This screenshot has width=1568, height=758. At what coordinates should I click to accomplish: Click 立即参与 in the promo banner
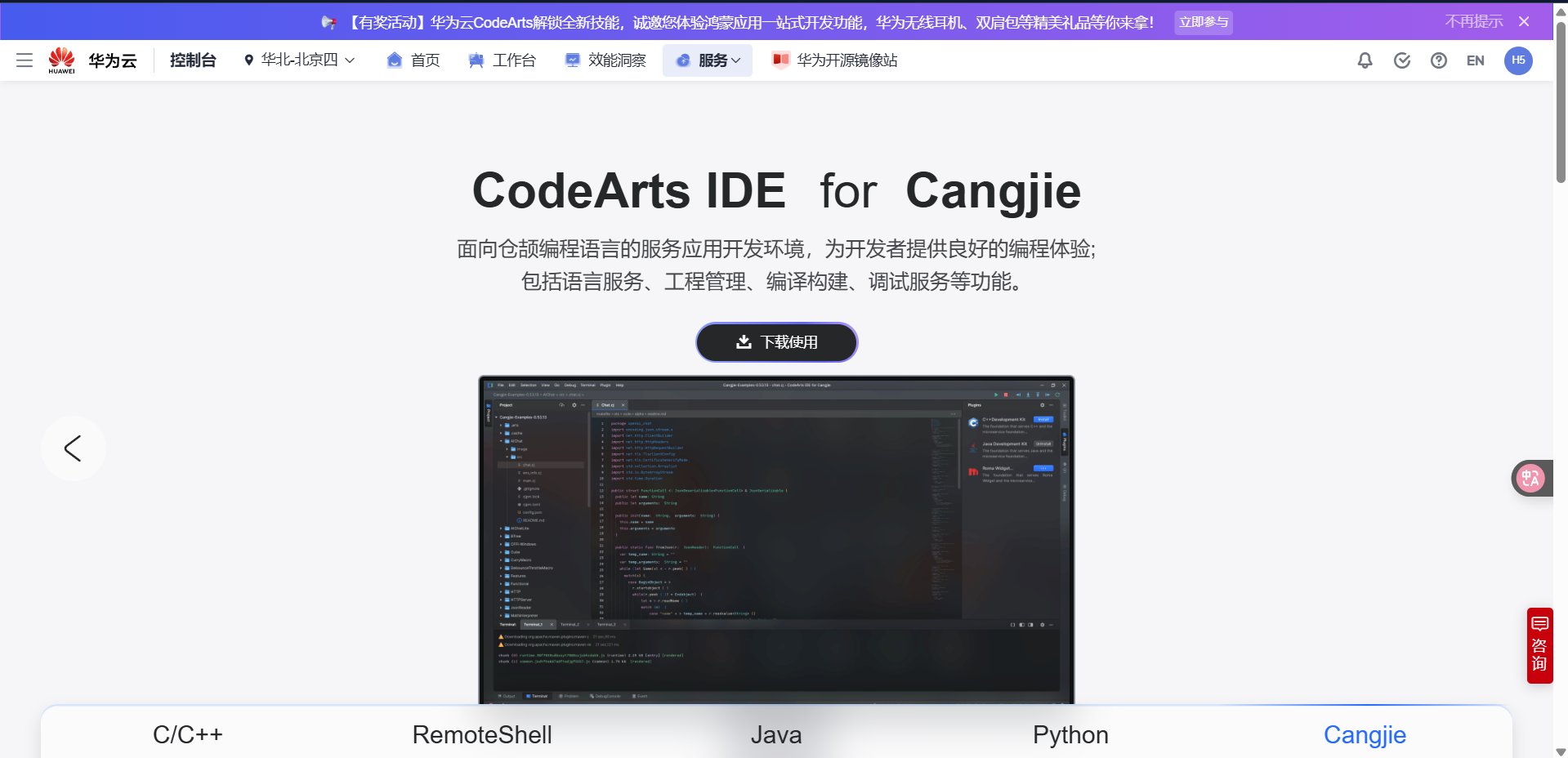pyautogui.click(x=1204, y=22)
